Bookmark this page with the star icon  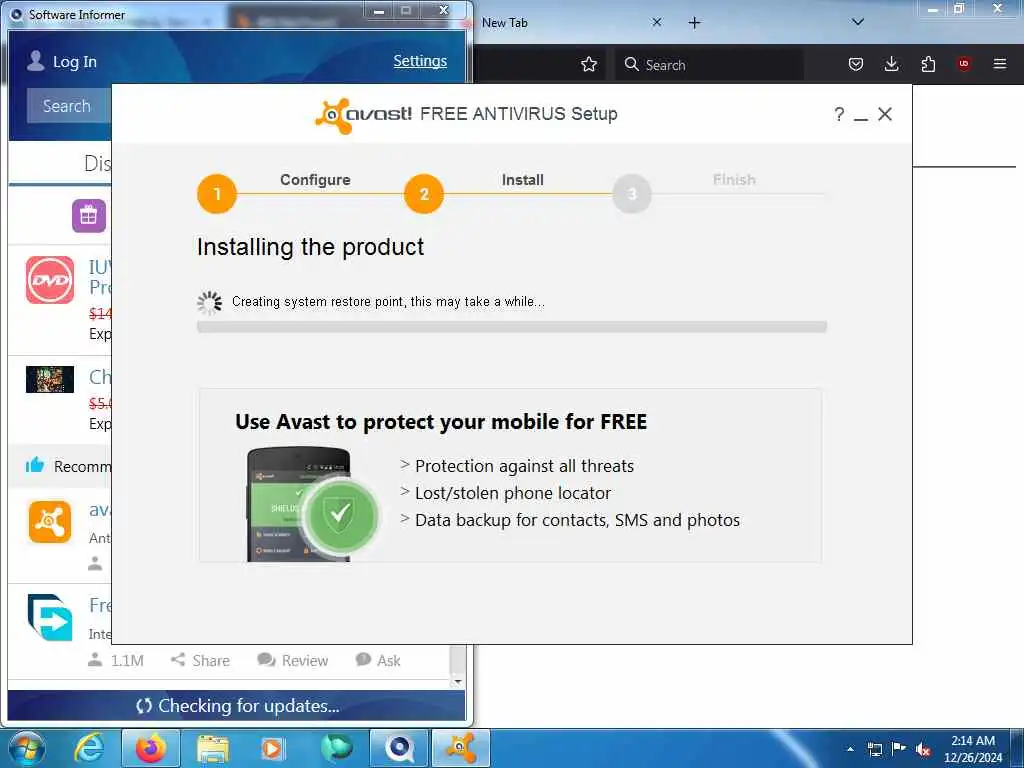[x=589, y=64]
